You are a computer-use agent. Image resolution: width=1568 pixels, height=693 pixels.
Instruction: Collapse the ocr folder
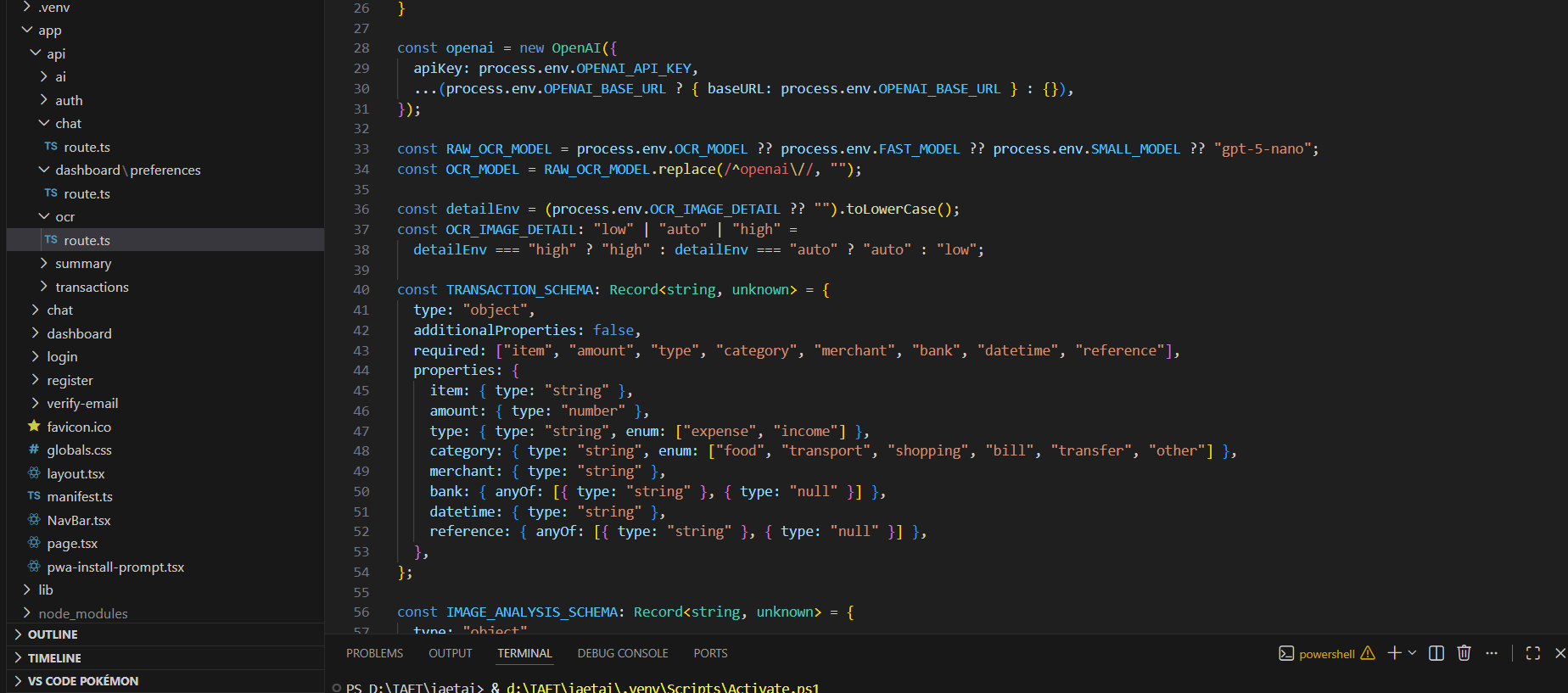165,217
